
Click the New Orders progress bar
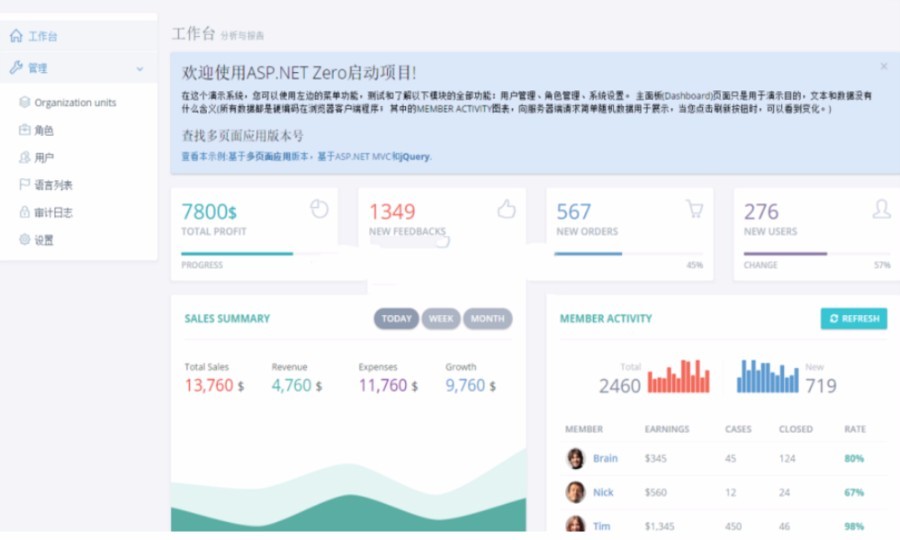629,253
